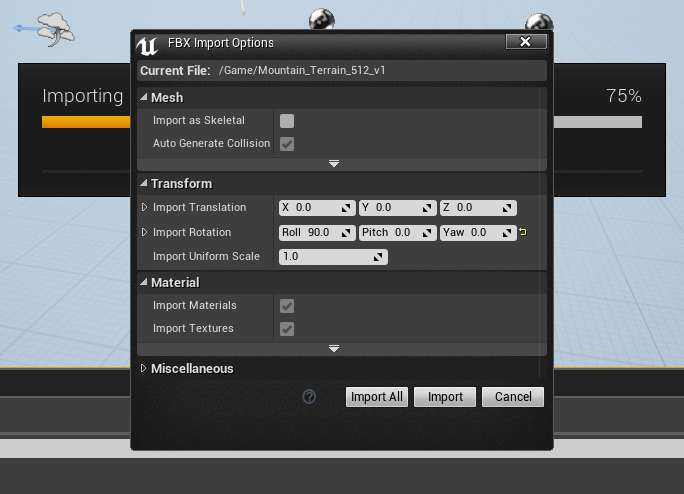
Task: Click the Import Materials label
Action: point(195,305)
